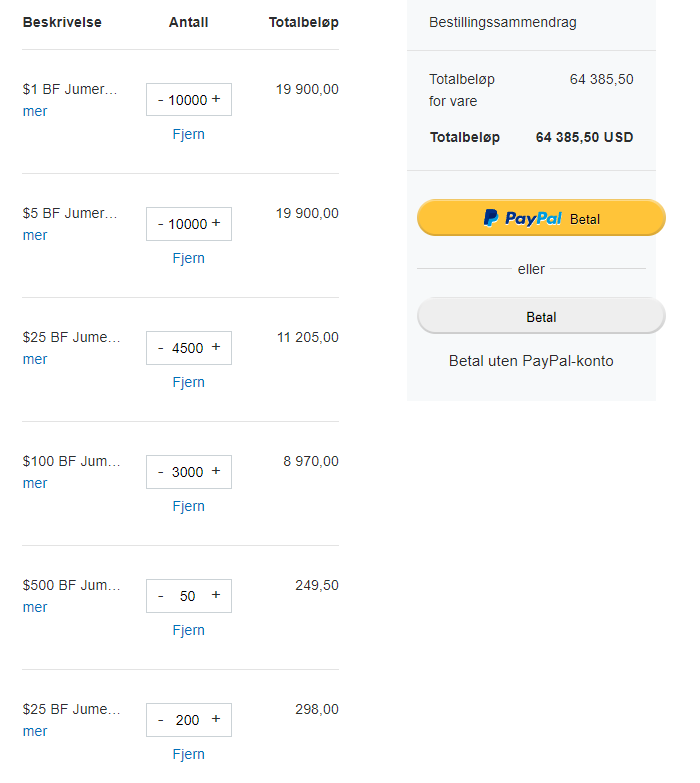Increase quantity of the 4500 item
This screenshot has width=700, height=783.
coord(216,347)
